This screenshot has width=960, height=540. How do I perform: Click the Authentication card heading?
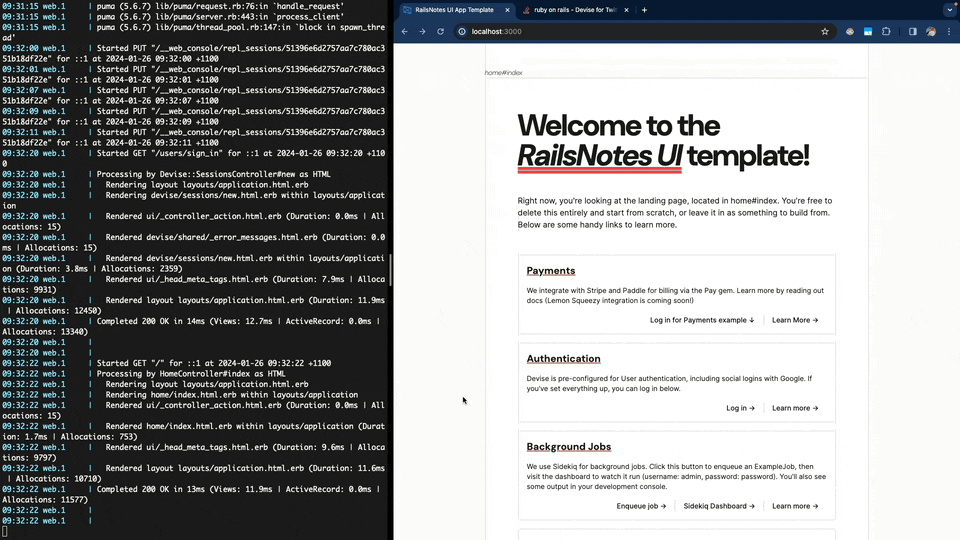[x=563, y=359]
